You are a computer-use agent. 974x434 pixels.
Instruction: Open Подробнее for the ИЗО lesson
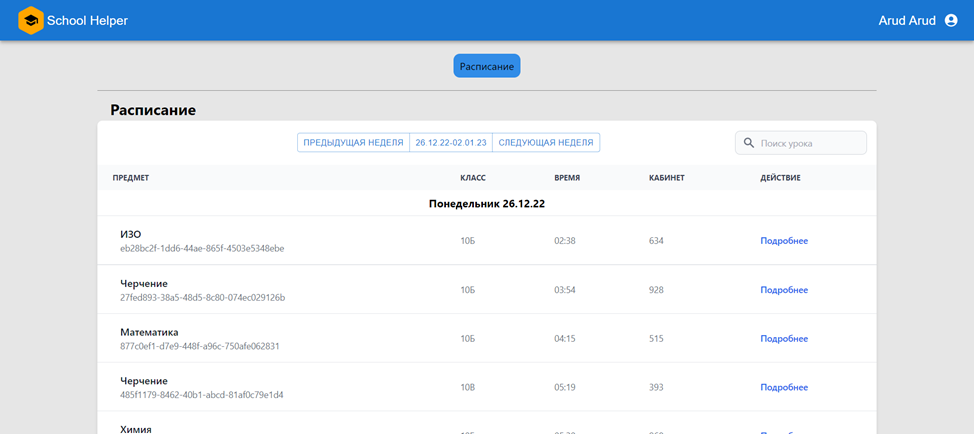pos(784,241)
